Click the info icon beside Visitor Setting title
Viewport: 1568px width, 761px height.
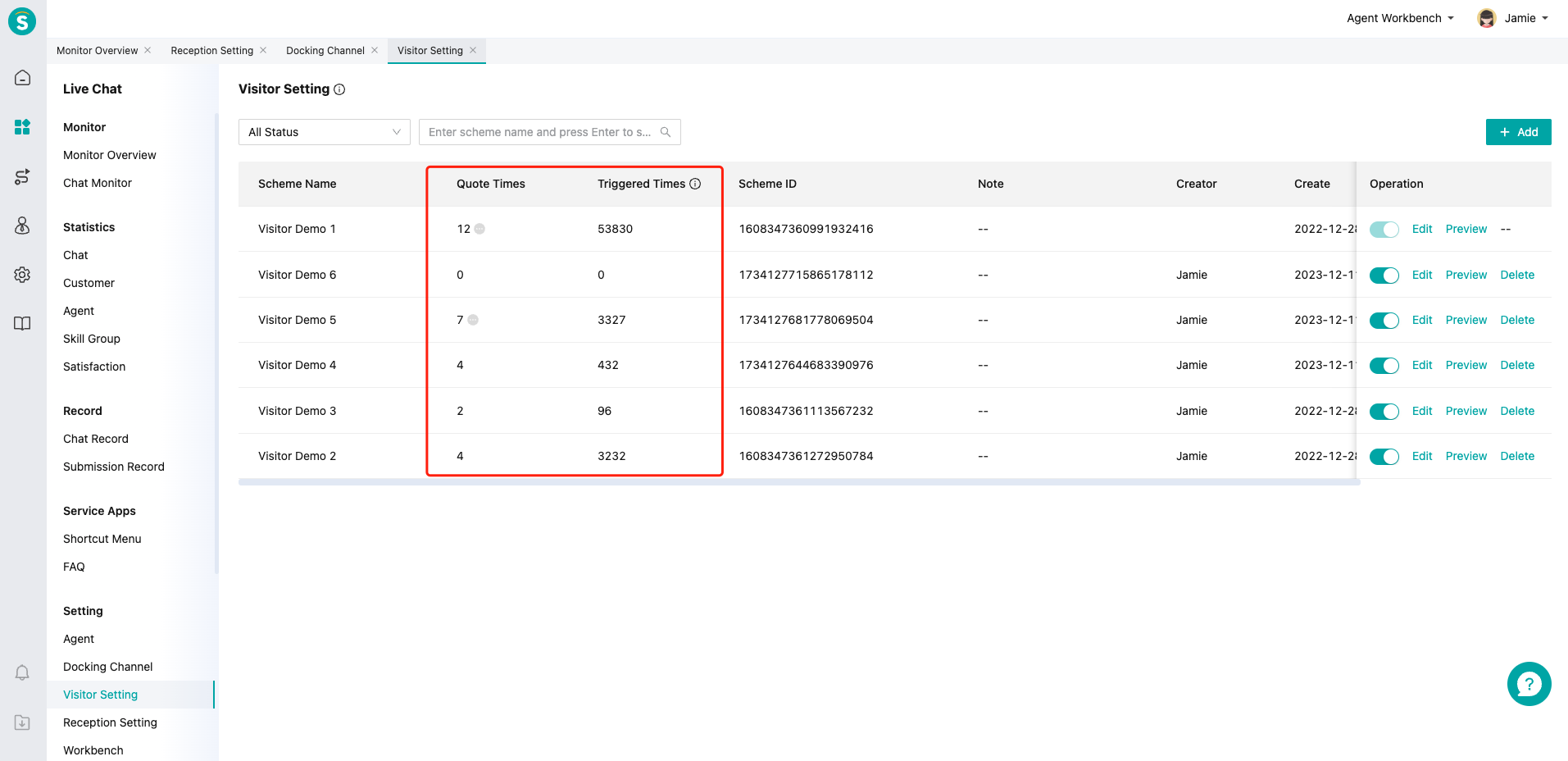point(339,89)
